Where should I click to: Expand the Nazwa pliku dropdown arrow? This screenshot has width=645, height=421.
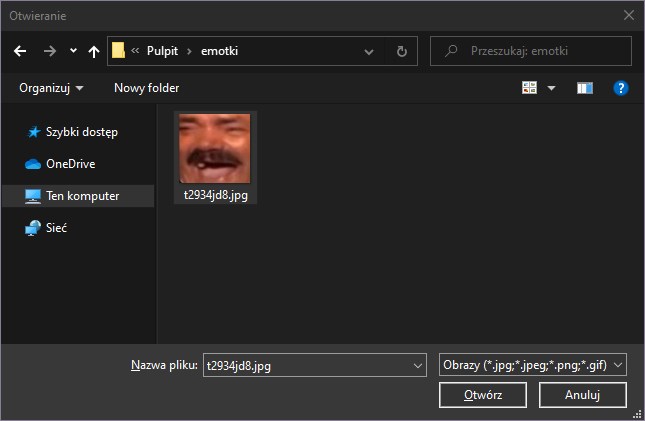418,365
